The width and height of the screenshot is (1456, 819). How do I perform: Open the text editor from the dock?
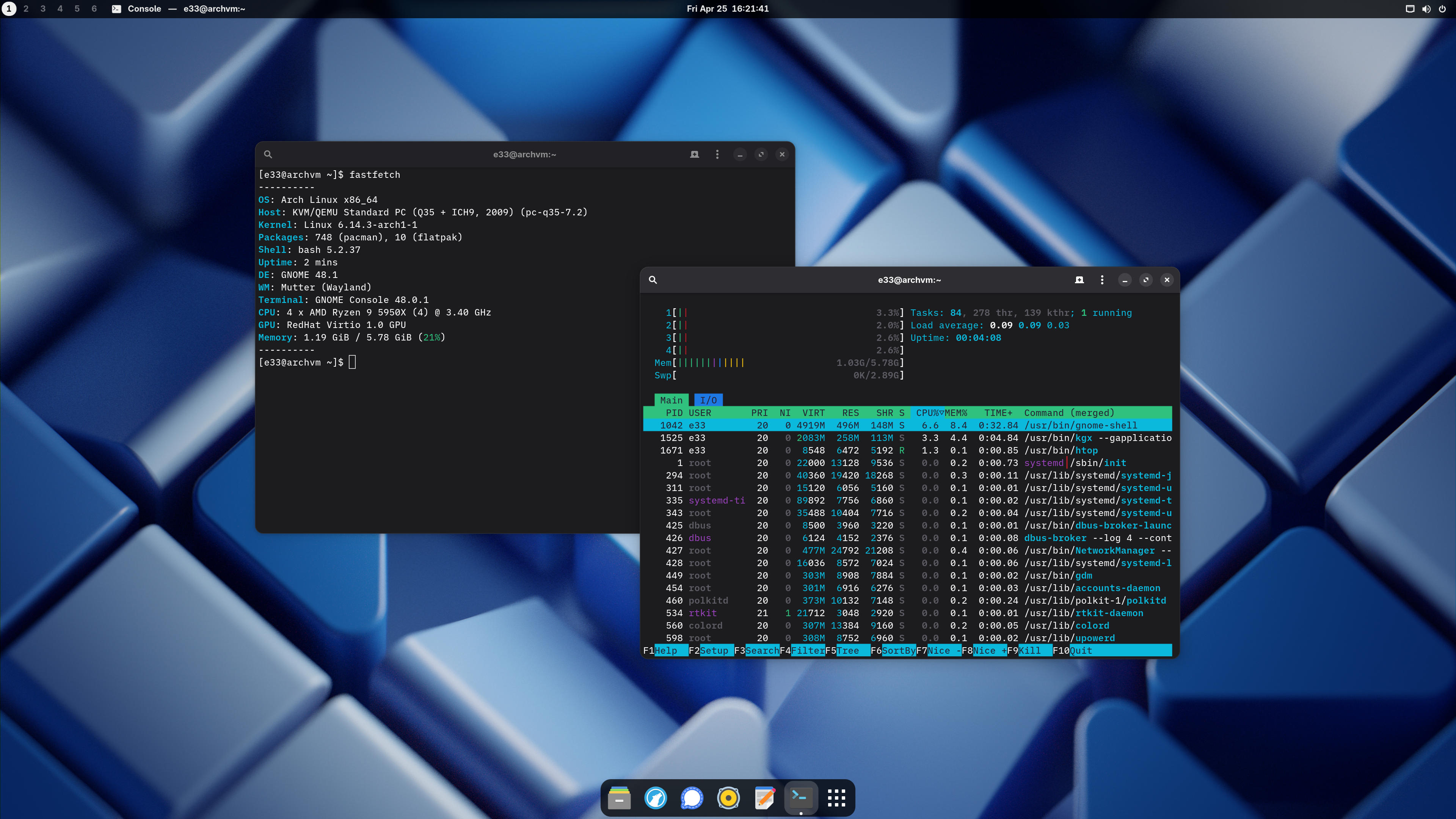pos(764,797)
